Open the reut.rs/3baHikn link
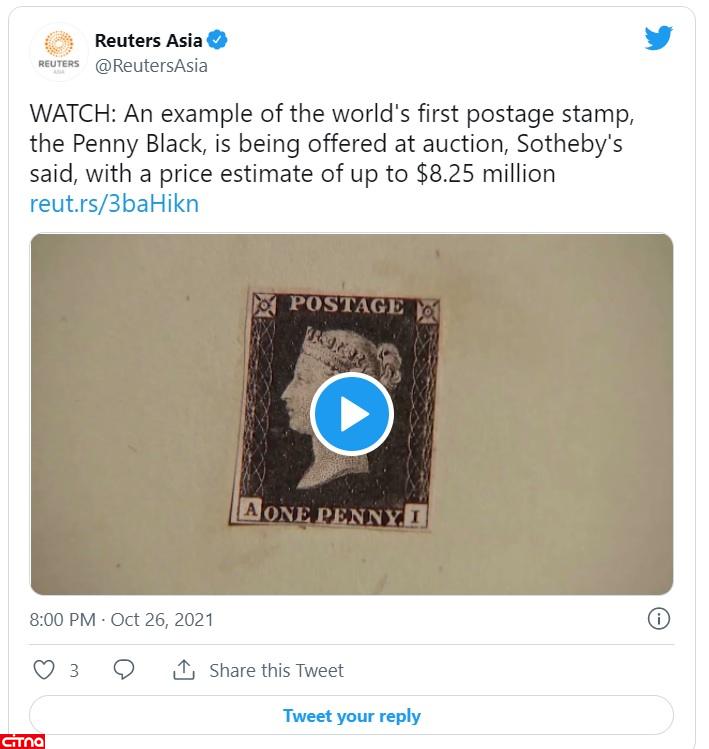 coord(114,203)
